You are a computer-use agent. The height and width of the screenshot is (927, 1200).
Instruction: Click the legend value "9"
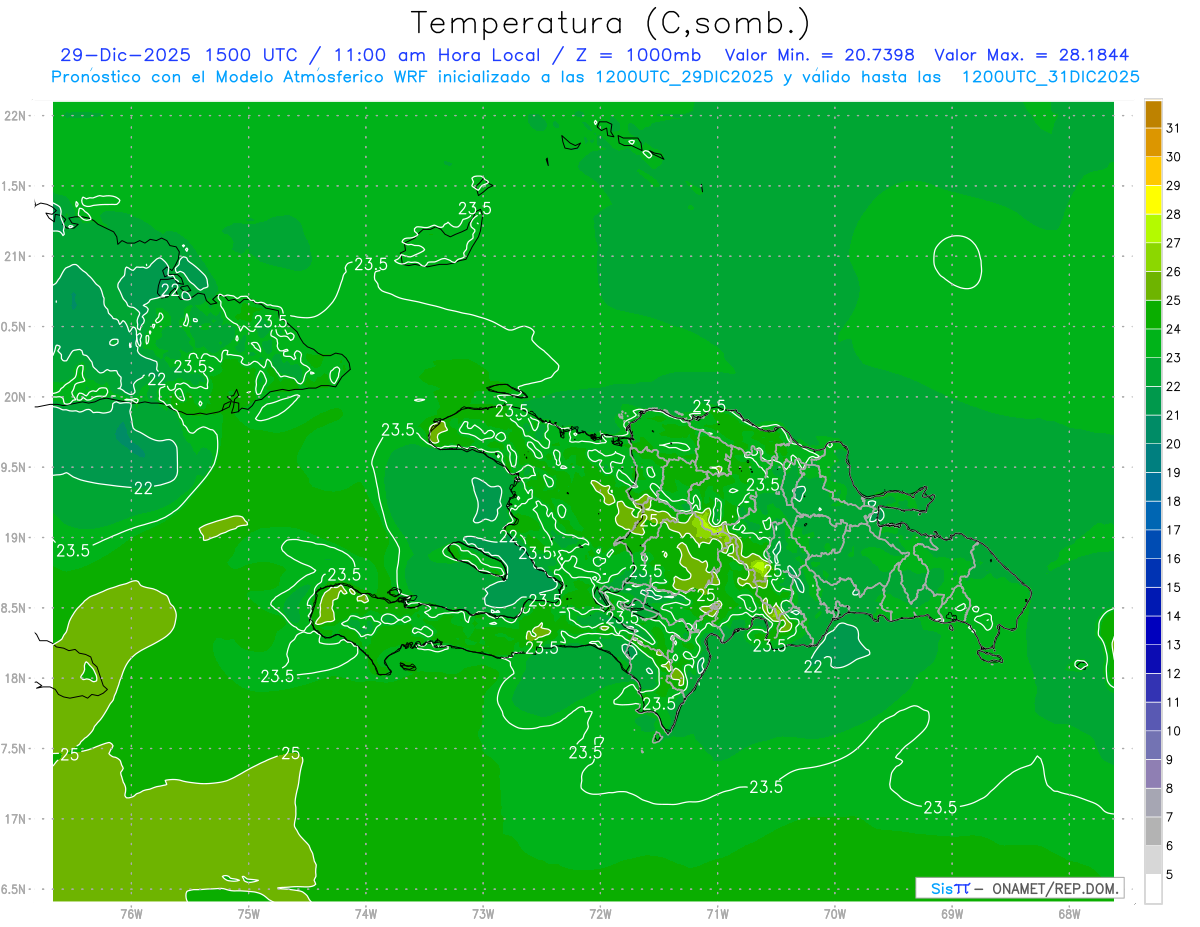click(1169, 759)
